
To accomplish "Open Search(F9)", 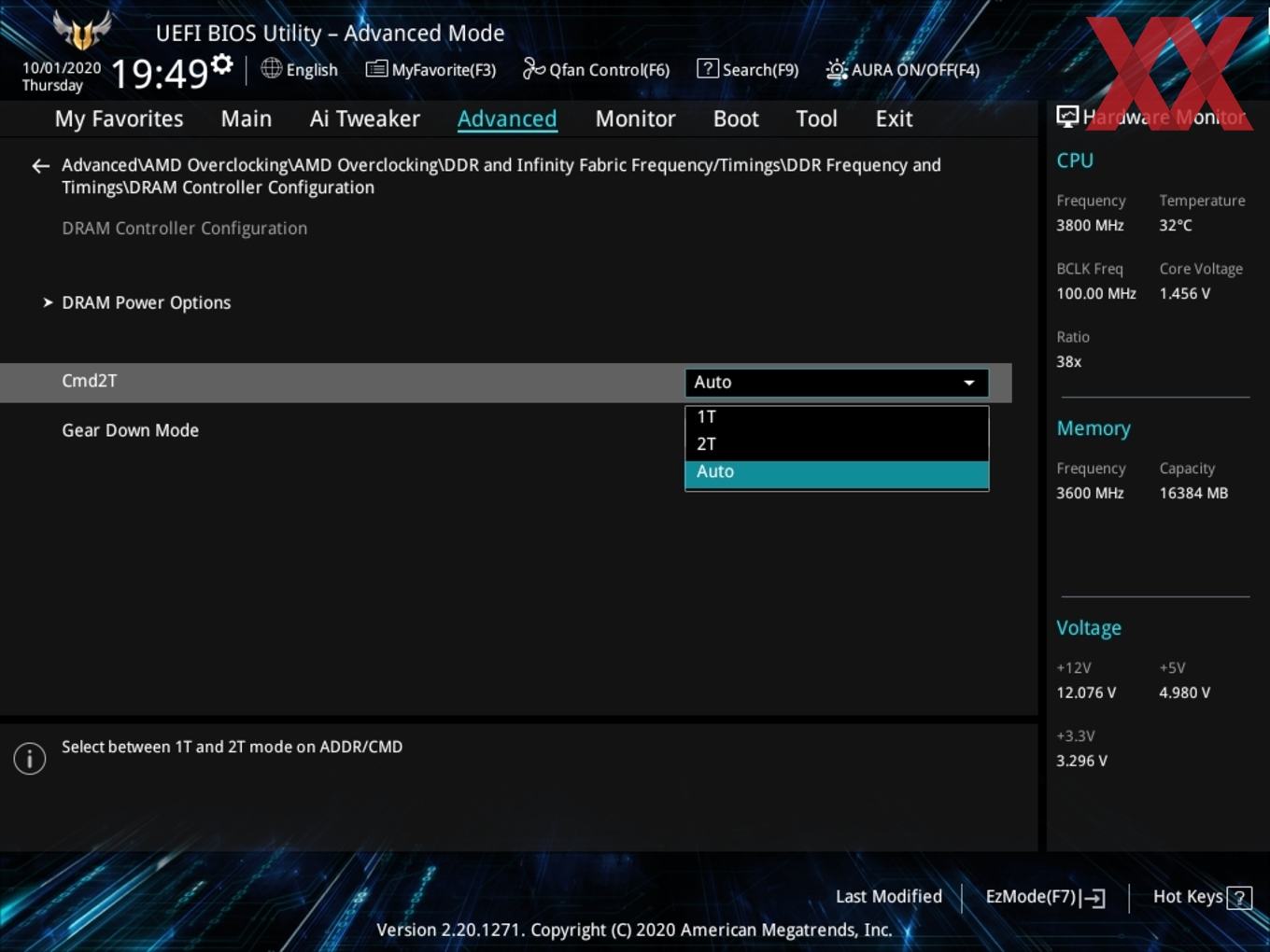I will (x=748, y=69).
